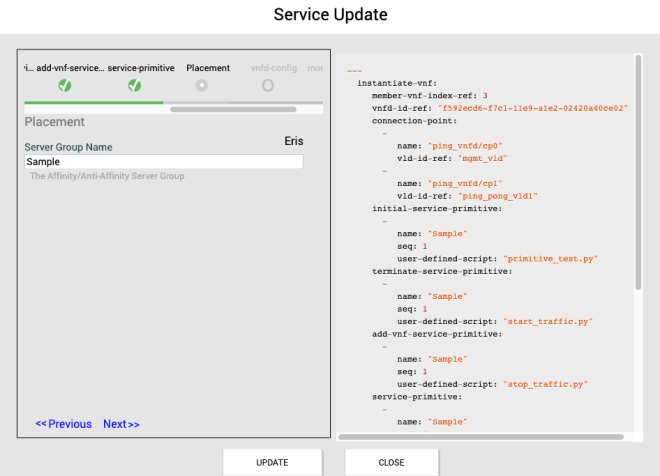Select the service-primitive step label
This screenshot has height=476, width=660.
pyautogui.click(x=139, y=68)
